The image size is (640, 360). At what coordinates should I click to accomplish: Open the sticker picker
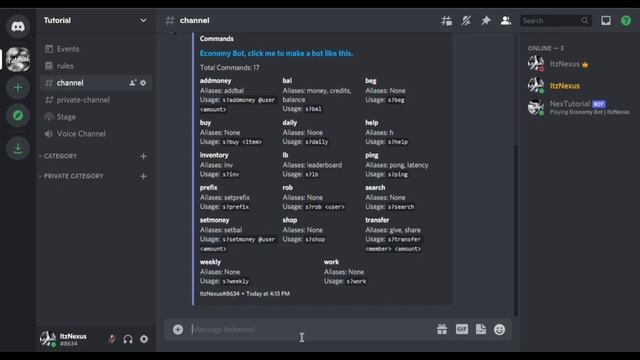pyautogui.click(x=481, y=329)
